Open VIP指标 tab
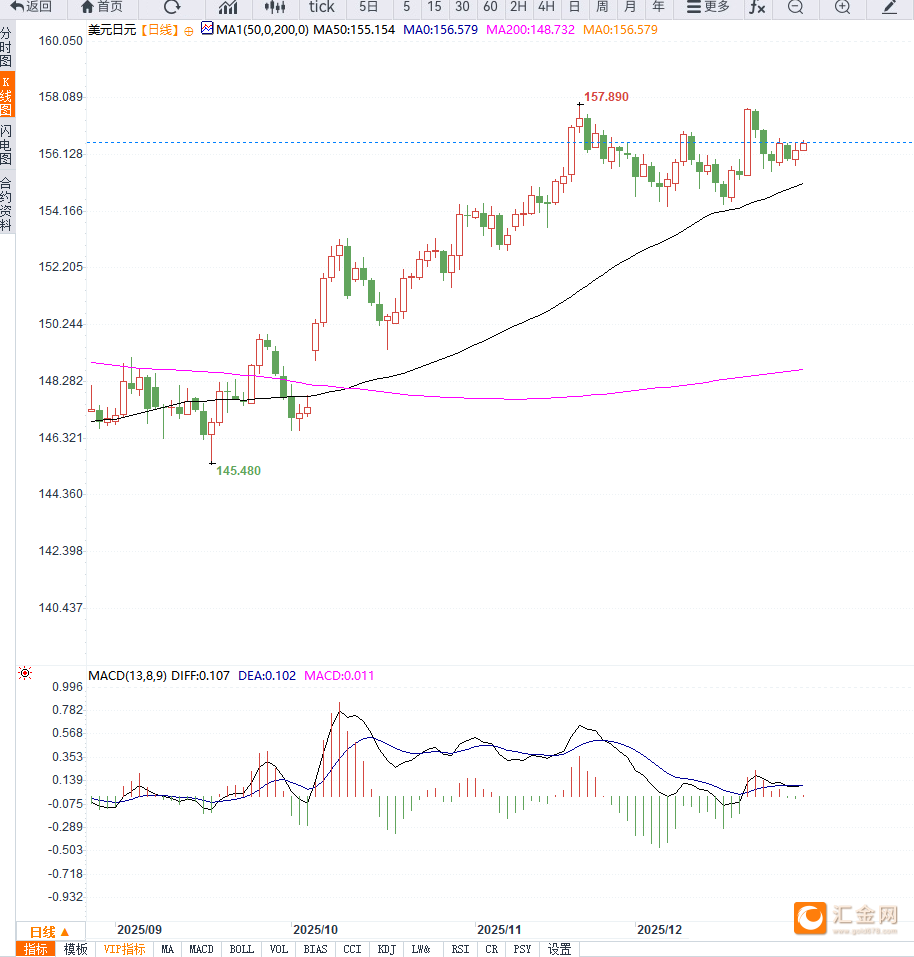This screenshot has width=914, height=957. (x=124, y=949)
